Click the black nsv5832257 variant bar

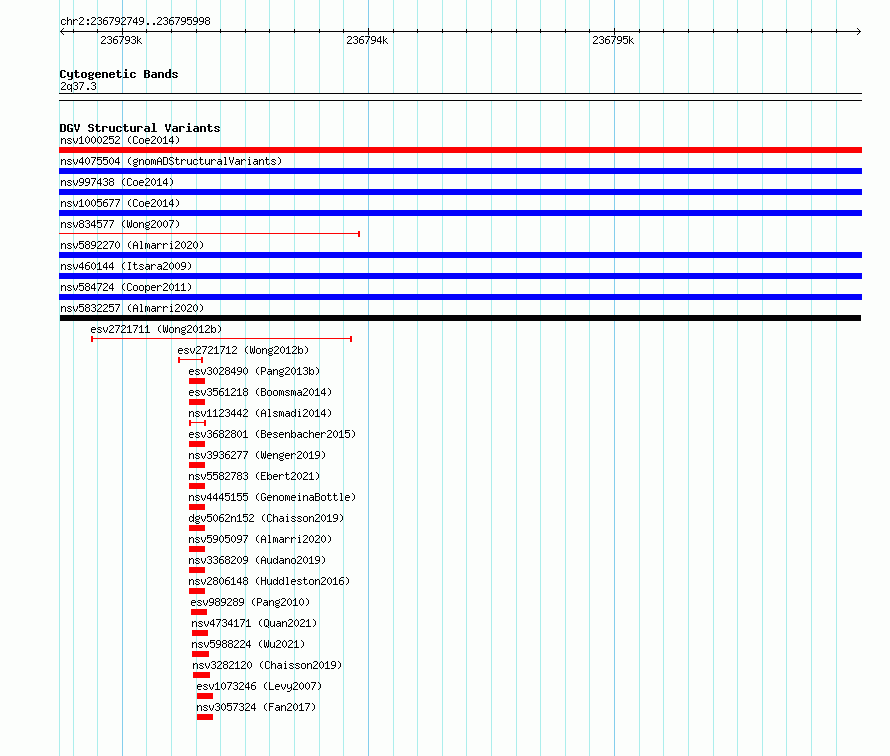tap(460, 318)
